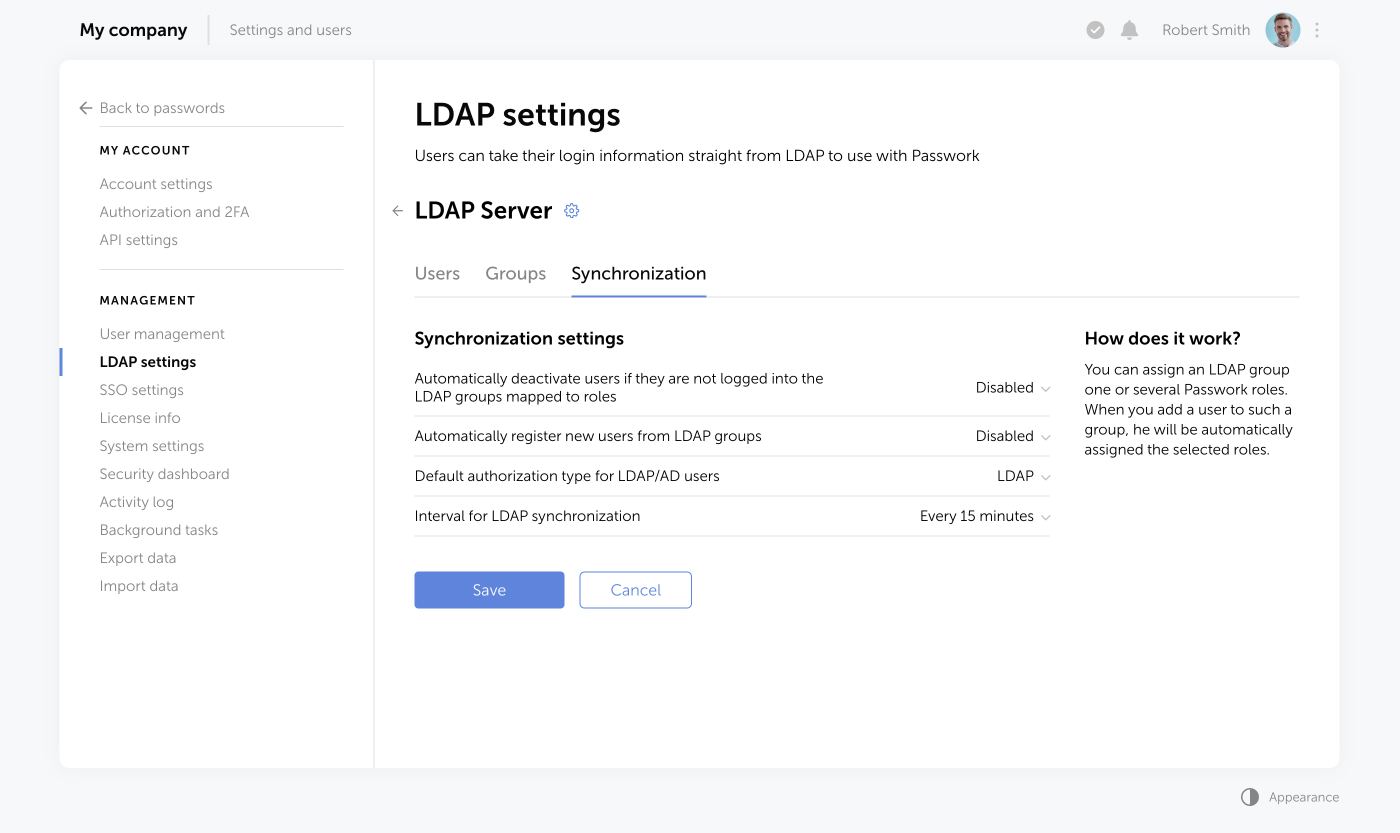Save the synchronization settings

[x=489, y=590]
